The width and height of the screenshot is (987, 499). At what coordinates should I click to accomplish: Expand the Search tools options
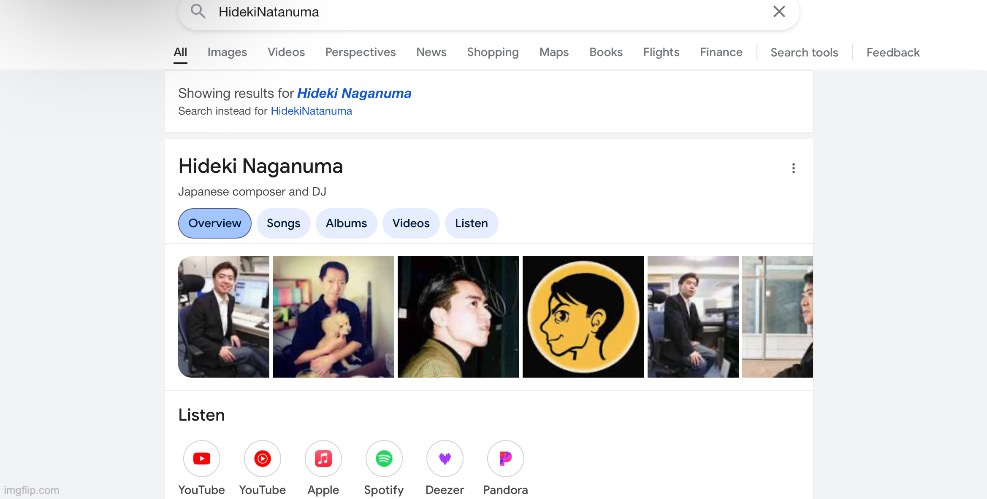pos(804,52)
